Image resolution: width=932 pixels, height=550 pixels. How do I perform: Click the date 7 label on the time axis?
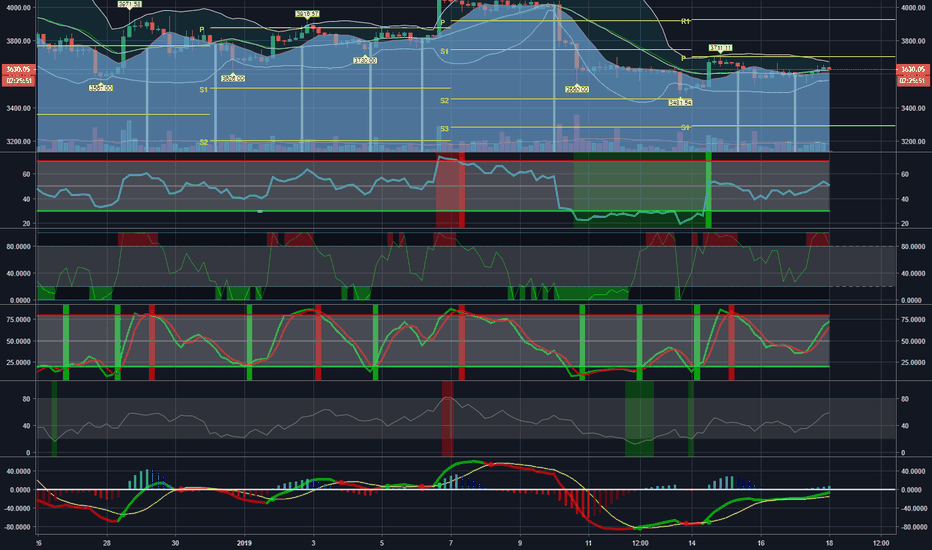click(451, 543)
